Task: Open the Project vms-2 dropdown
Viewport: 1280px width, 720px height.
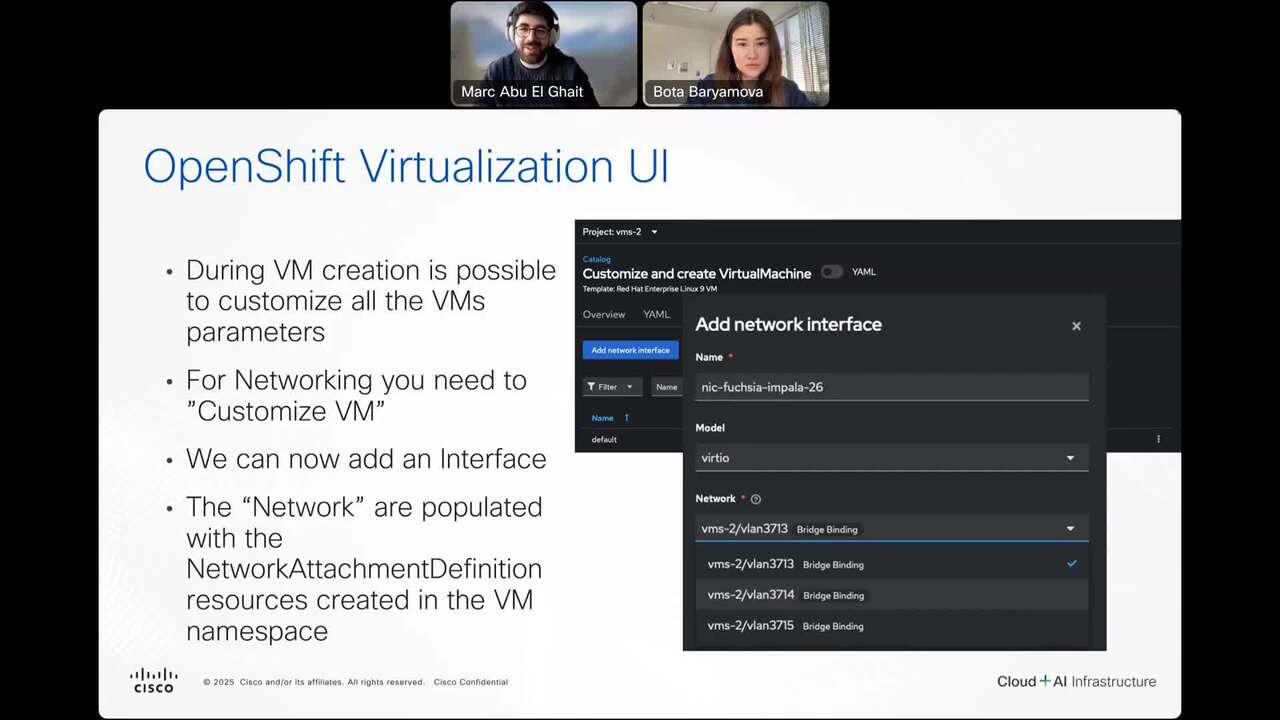Action: (620, 232)
